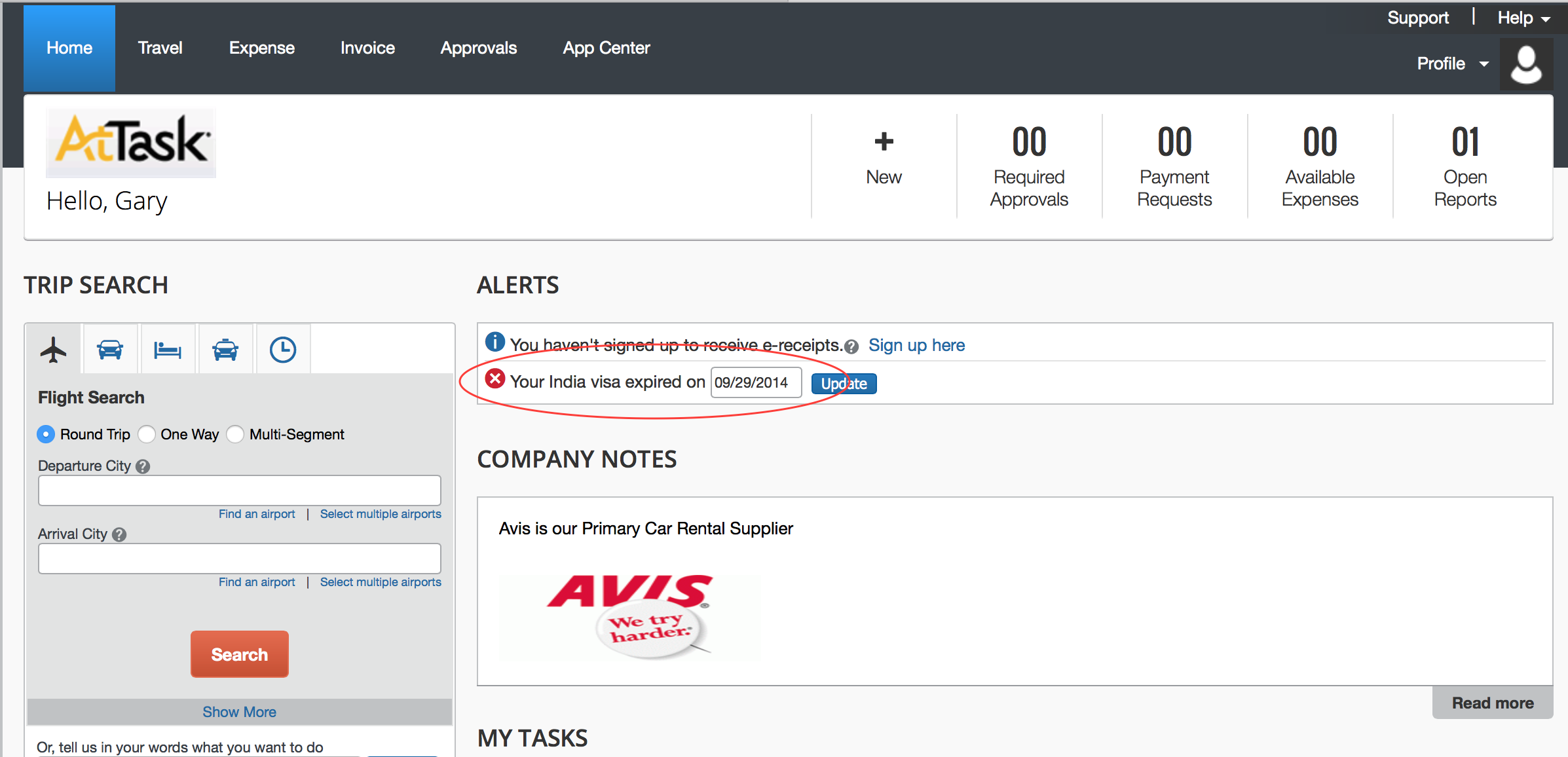Switch to the car rental search icon
Screen dimensions: 1568x757
coord(110,350)
